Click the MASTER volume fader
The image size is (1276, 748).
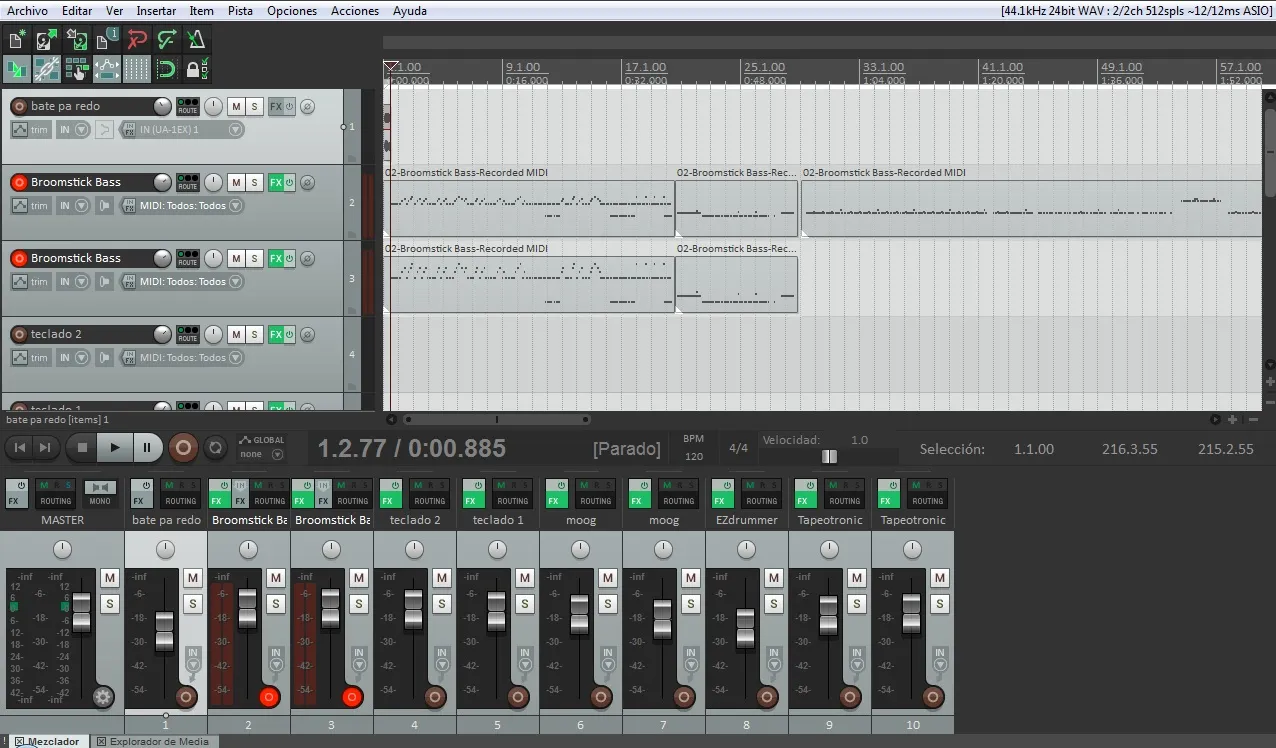tap(81, 612)
